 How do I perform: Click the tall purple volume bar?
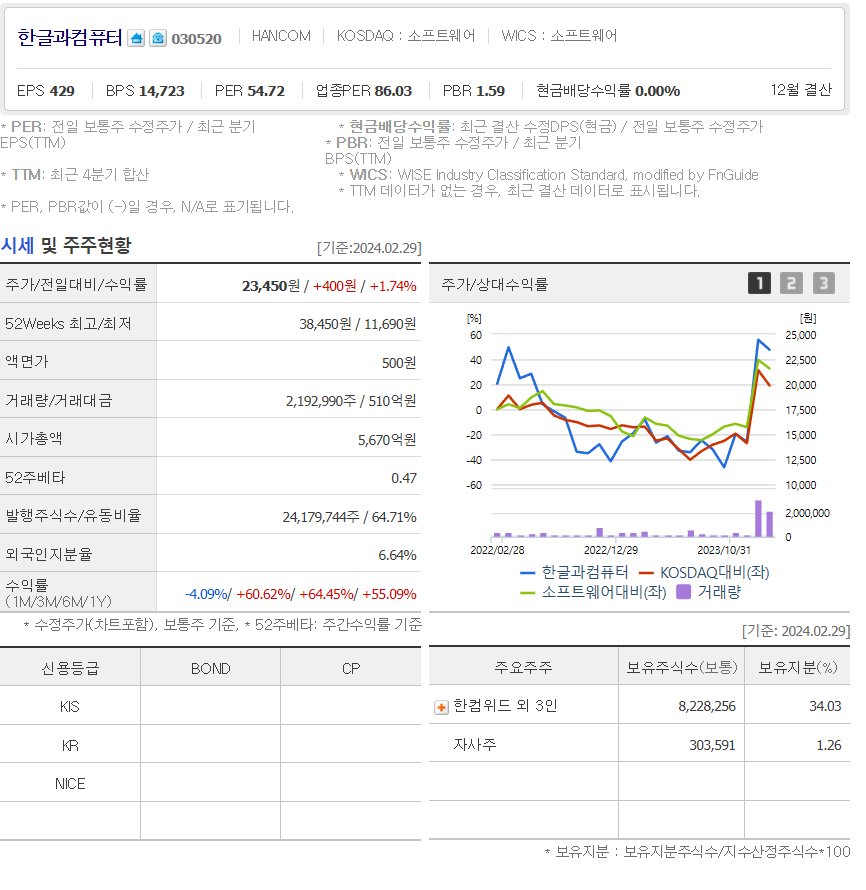pyautogui.click(x=758, y=518)
